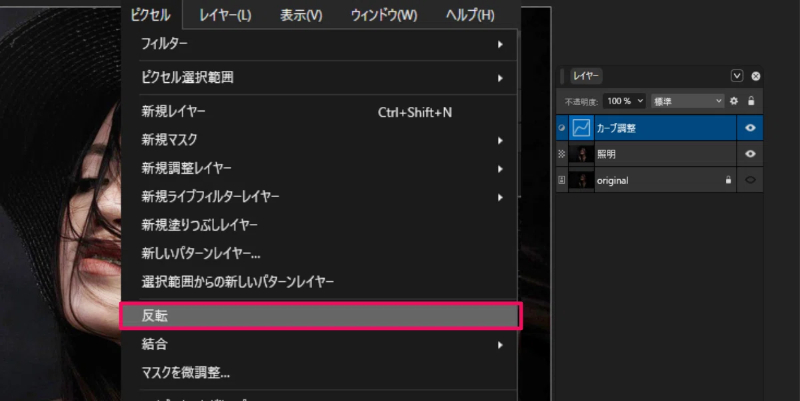800x401 pixels.
Task: Open the 標準 blend mode dropdown
Action: click(x=688, y=101)
